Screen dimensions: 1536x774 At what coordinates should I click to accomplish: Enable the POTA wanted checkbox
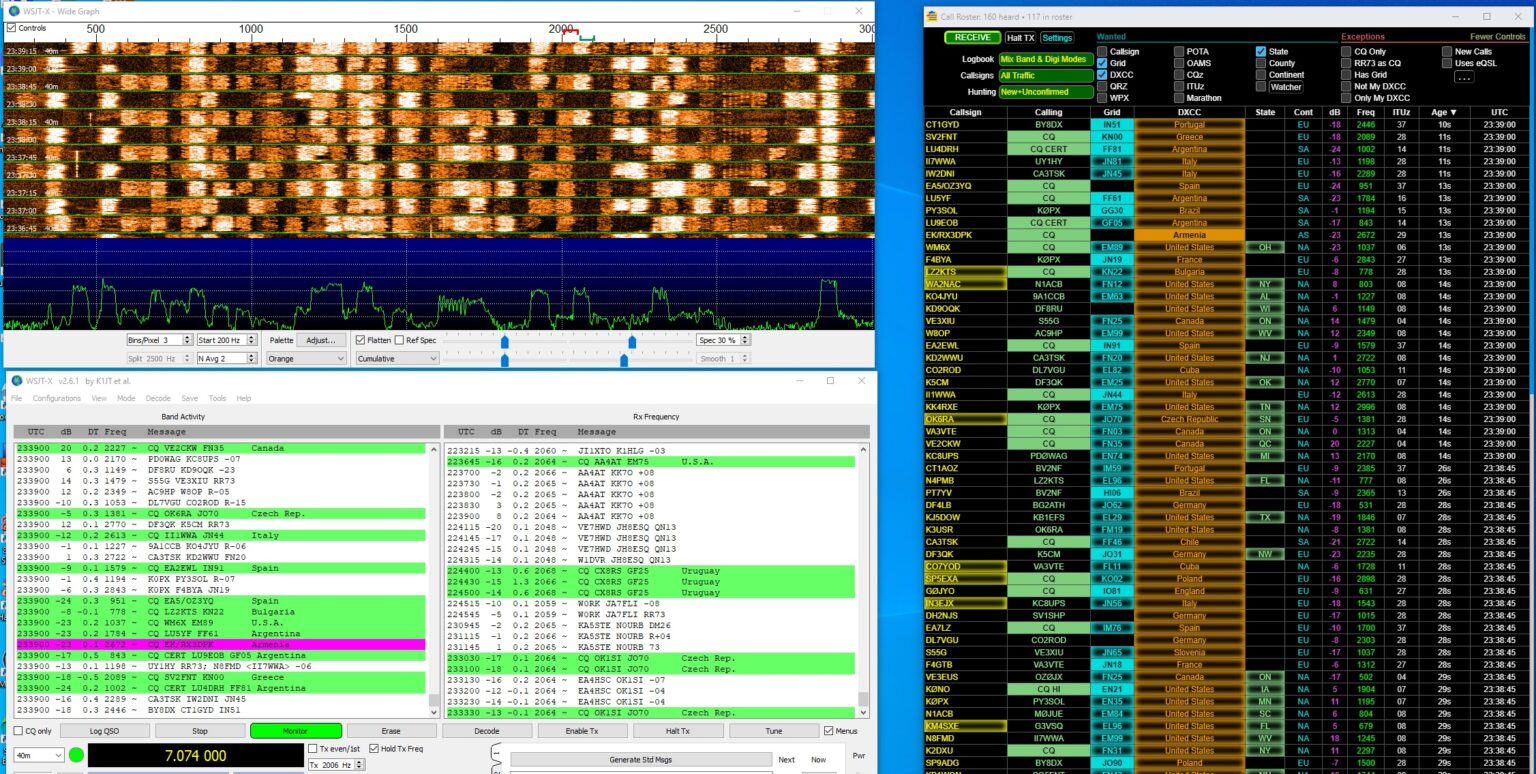pyautogui.click(x=1179, y=52)
